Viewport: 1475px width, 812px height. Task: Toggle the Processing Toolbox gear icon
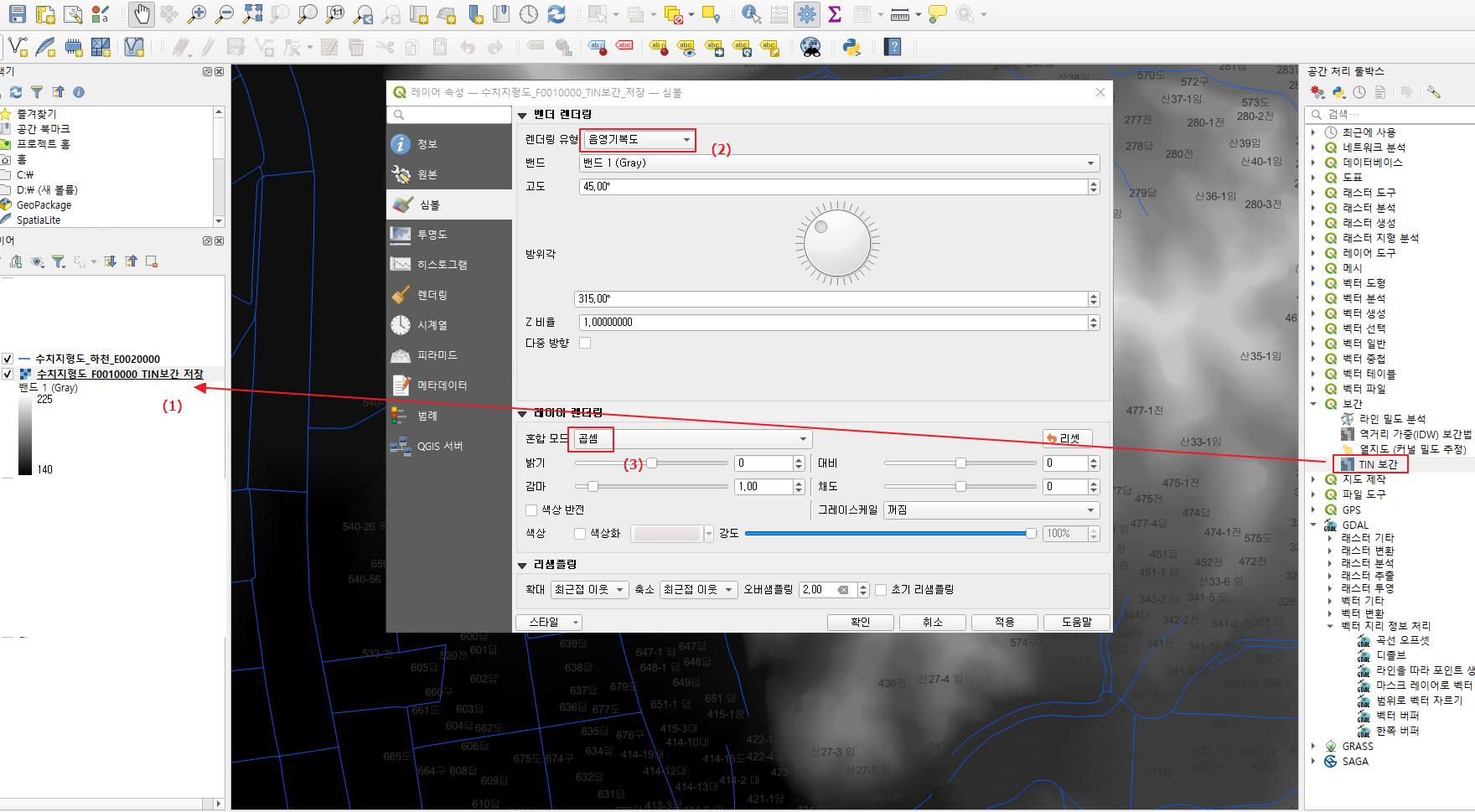(806, 13)
